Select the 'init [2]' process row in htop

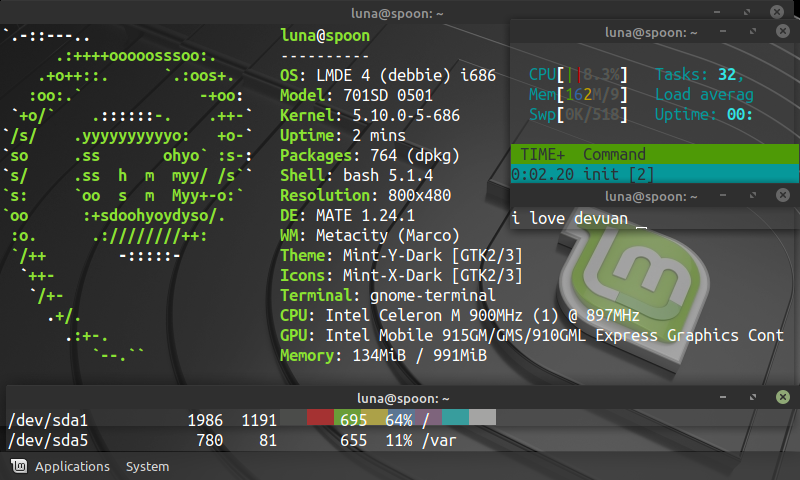(655, 174)
